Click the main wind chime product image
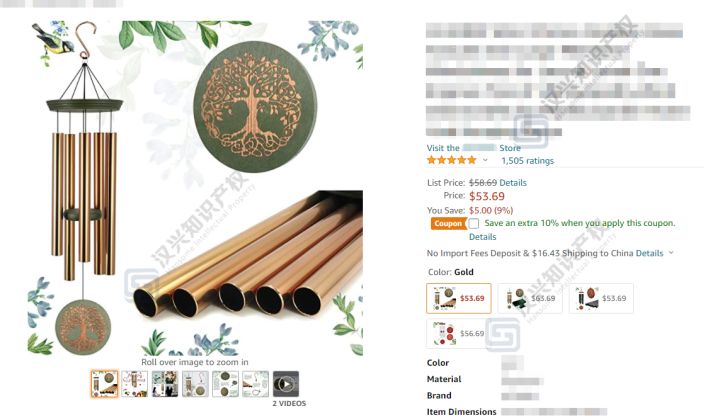Screen dimensions: 720x418 pos(195,188)
